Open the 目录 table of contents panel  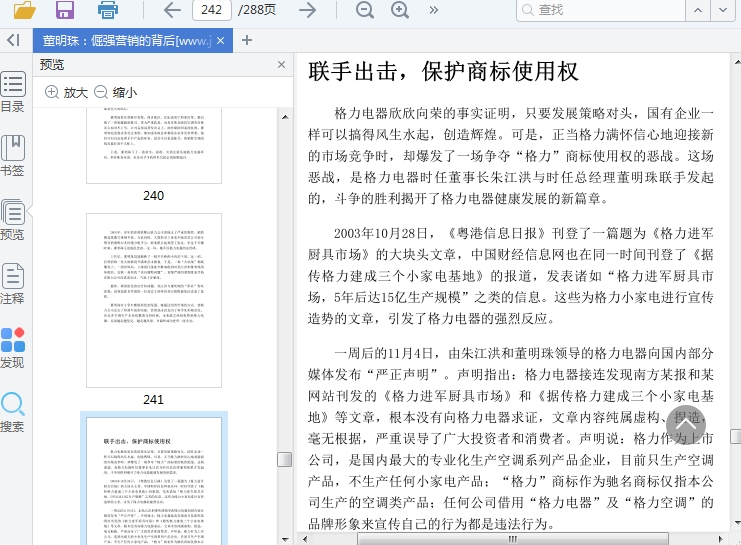13,92
